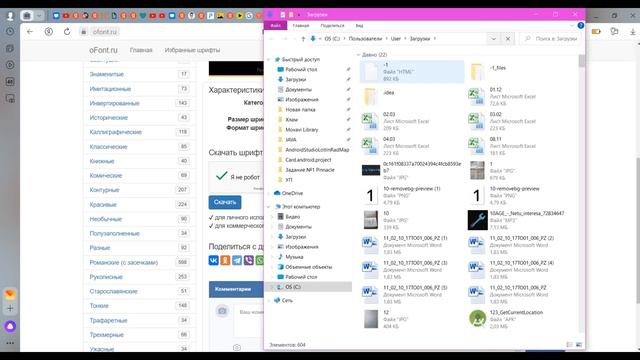Open 'Объемные объекты' under This PC
The image size is (640, 360).
[308, 267]
